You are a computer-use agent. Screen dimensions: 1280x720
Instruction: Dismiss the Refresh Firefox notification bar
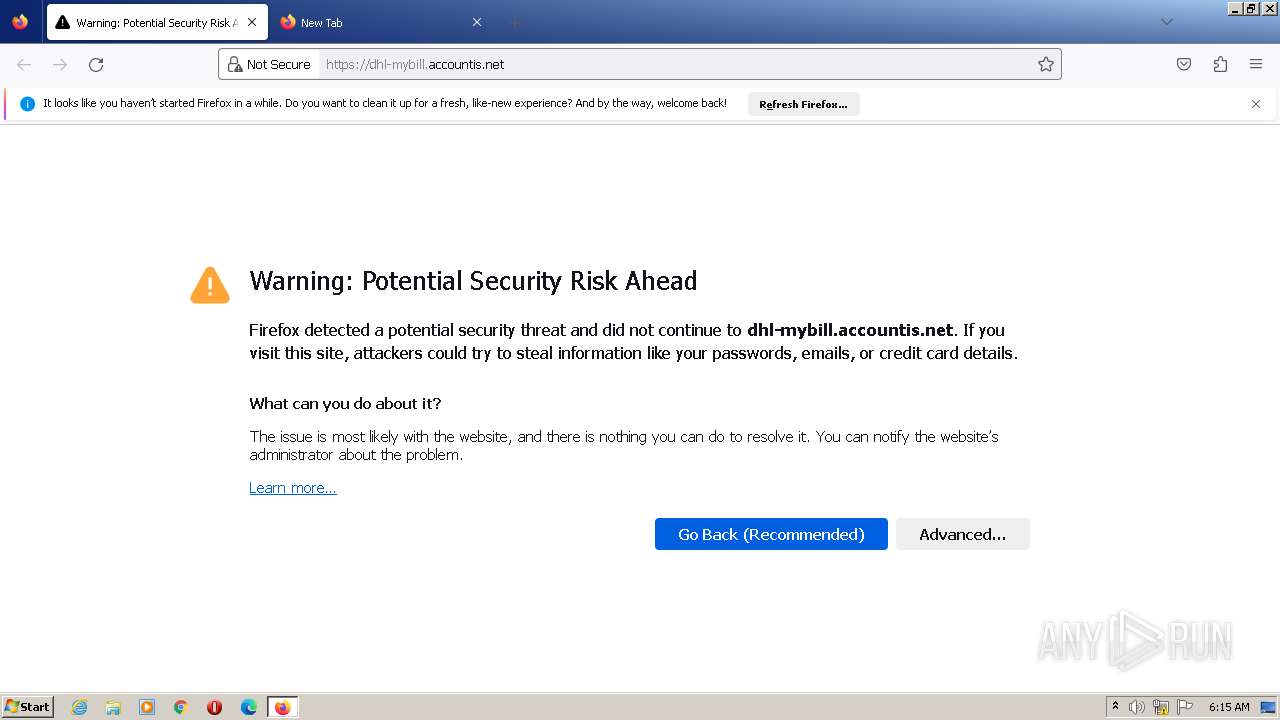pyautogui.click(x=1256, y=104)
